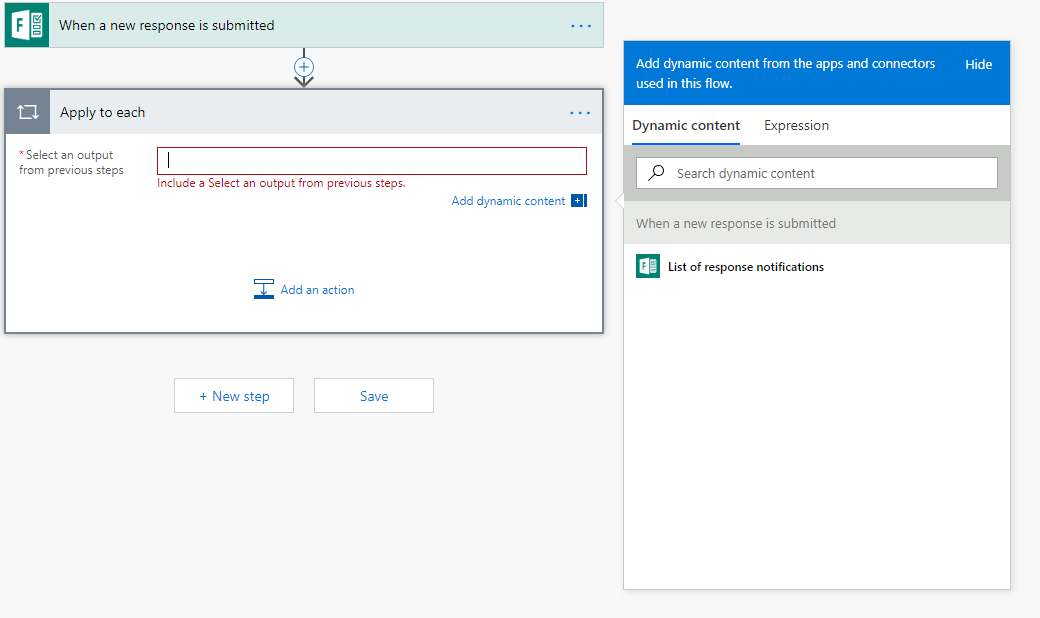Click the Add an action link
Image resolution: width=1040 pixels, height=618 pixels.
point(317,290)
